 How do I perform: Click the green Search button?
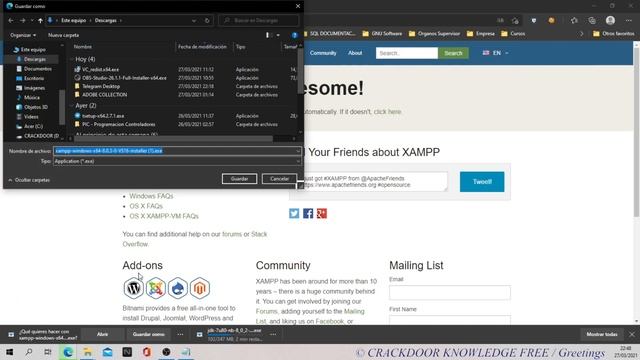(x=453, y=53)
